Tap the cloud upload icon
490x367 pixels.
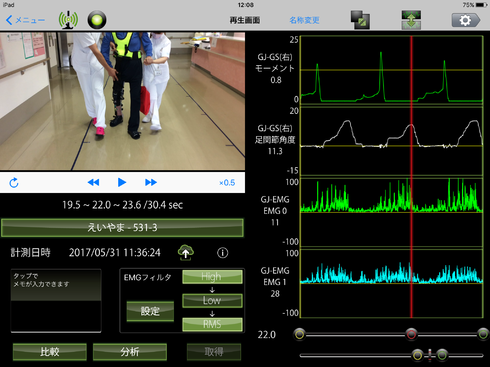pos(186,252)
